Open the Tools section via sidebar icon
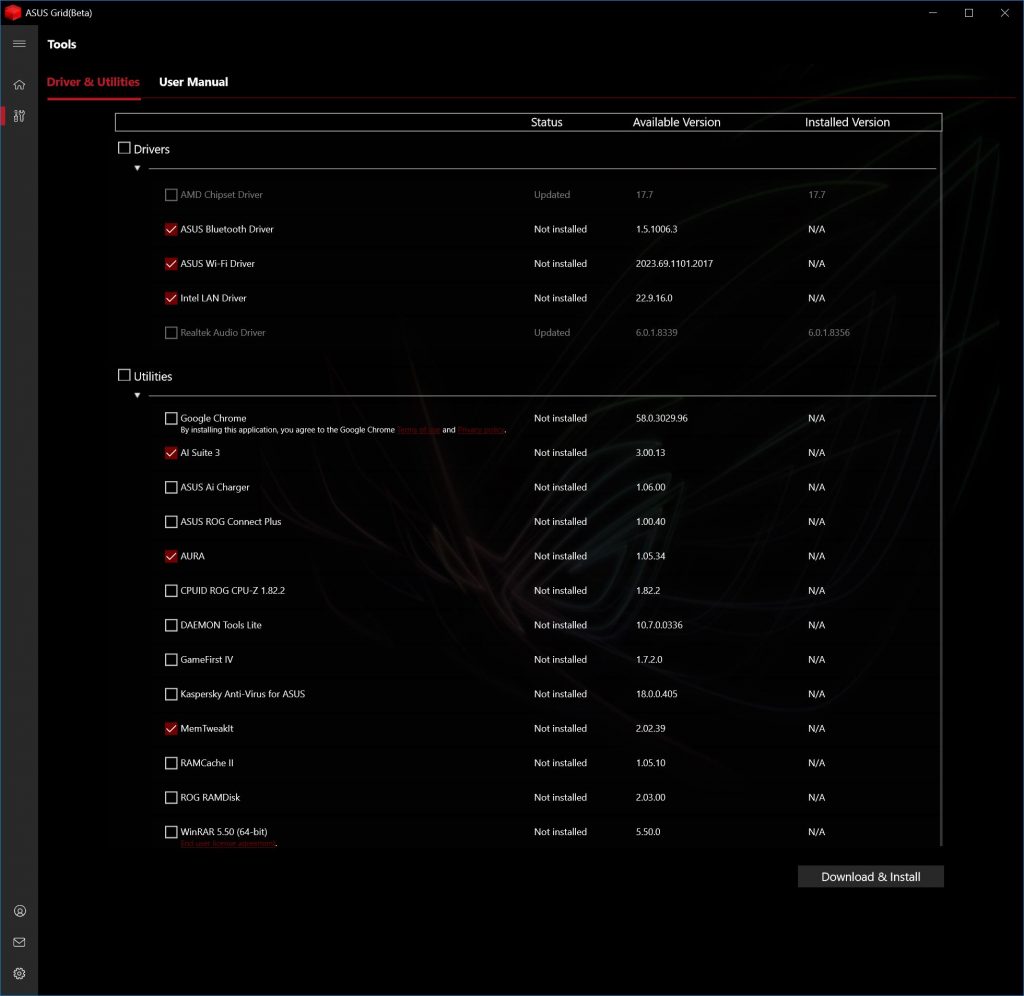 pos(18,116)
